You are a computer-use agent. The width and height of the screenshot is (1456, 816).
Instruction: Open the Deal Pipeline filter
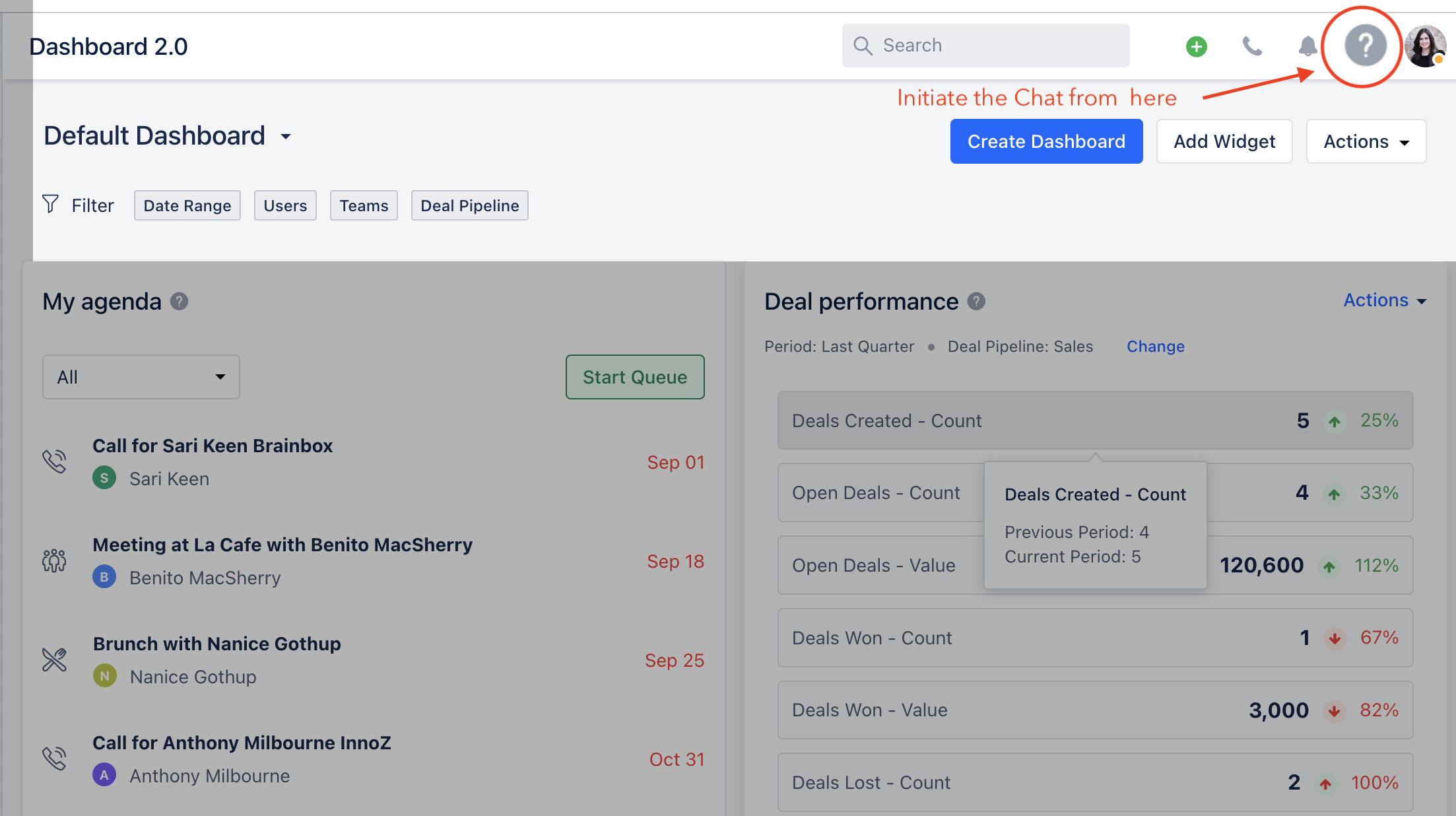click(470, 205)
